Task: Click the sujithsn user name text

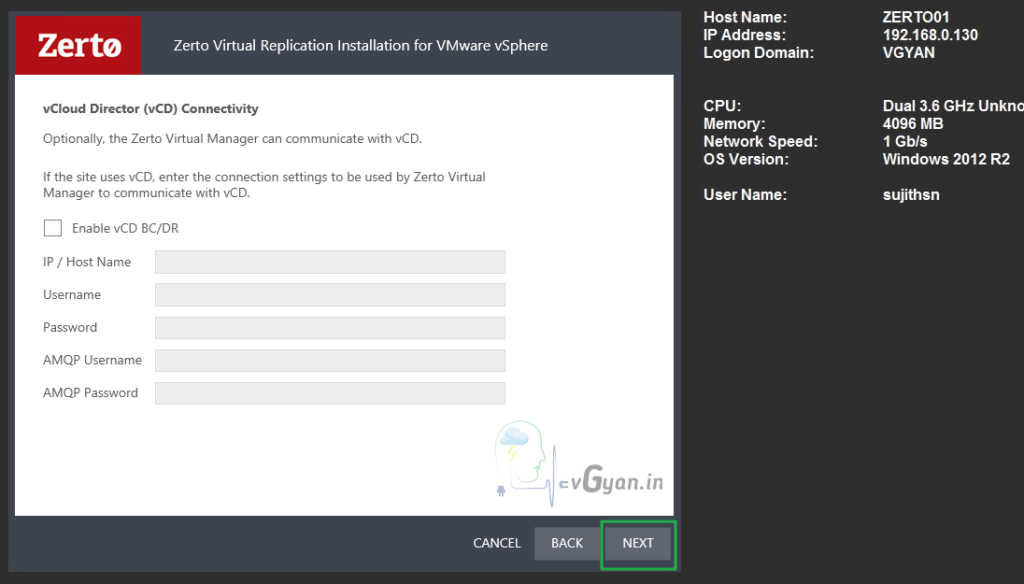Action: [910, 194]
